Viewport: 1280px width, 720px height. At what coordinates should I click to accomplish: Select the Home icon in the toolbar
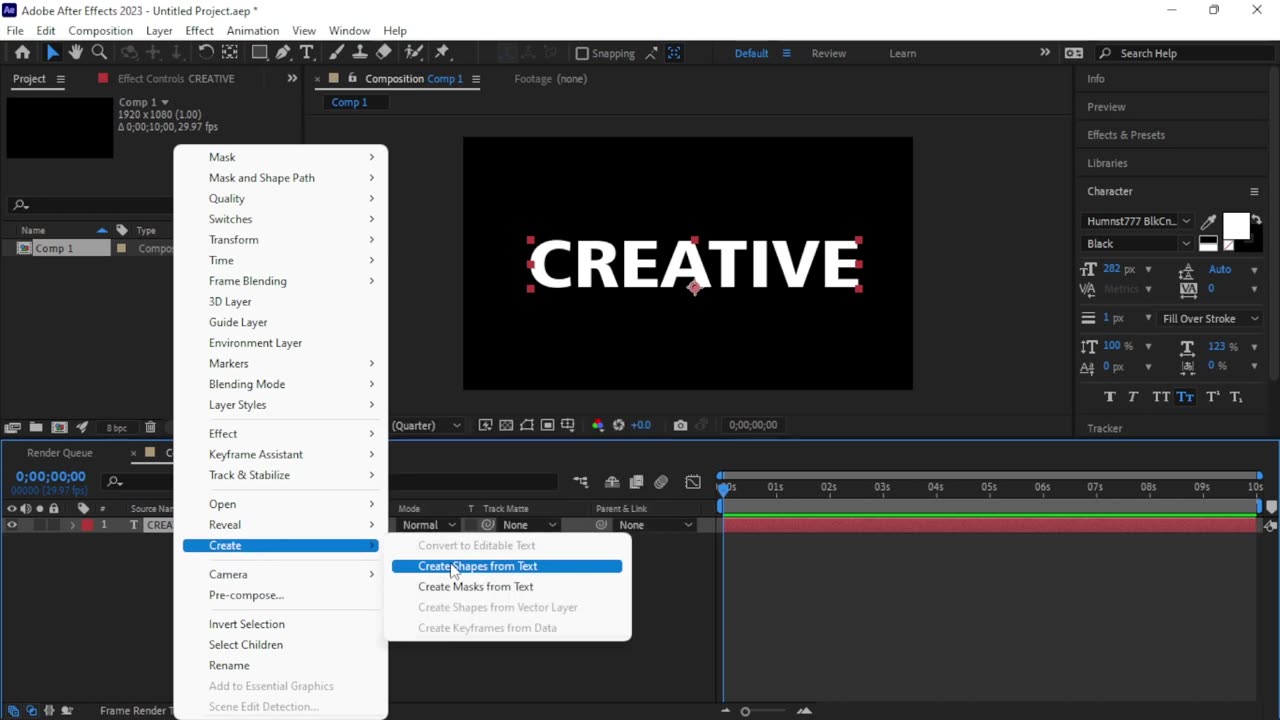22,53
